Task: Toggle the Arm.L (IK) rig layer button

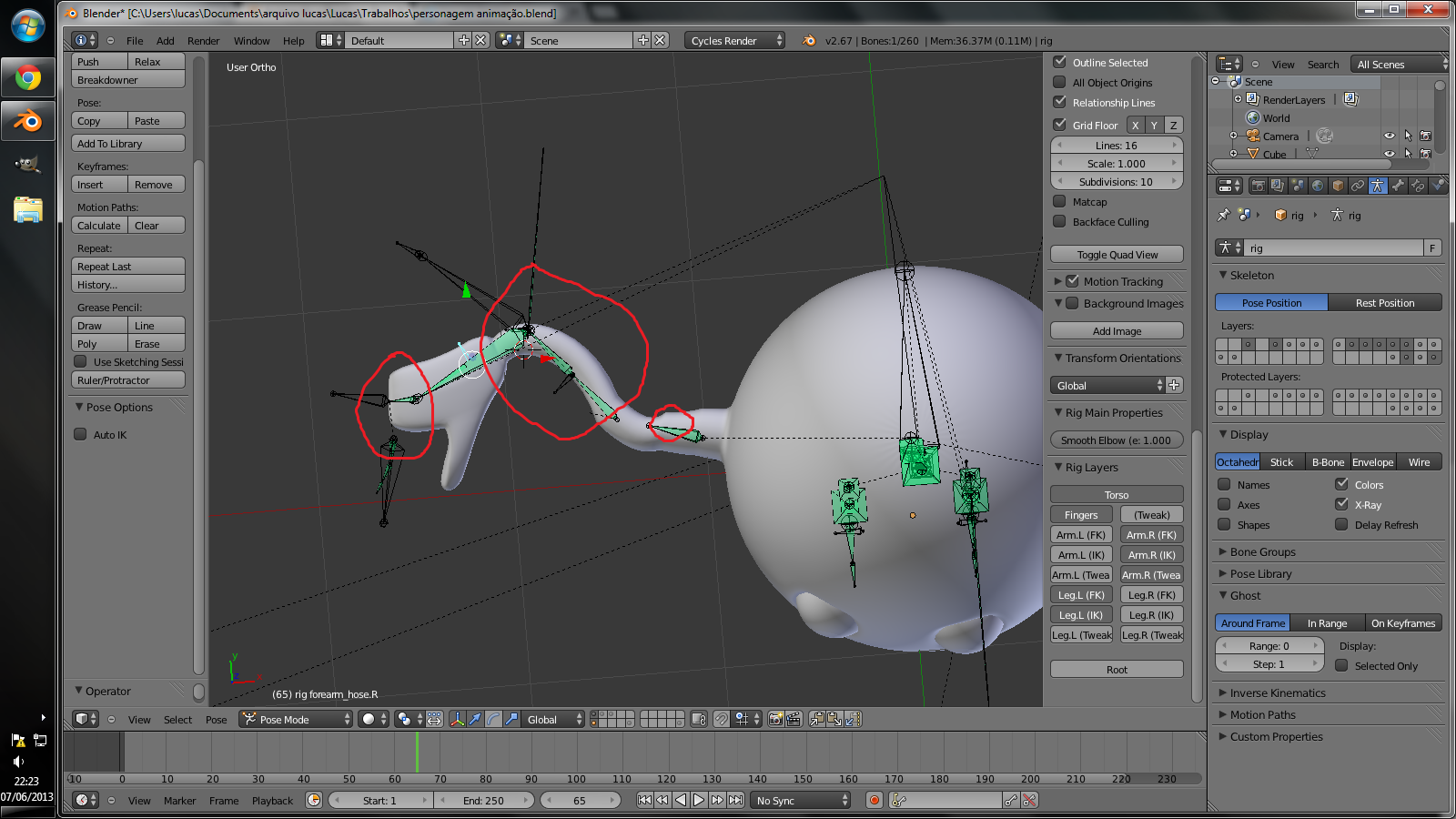Action: [x=1081, y=555]
